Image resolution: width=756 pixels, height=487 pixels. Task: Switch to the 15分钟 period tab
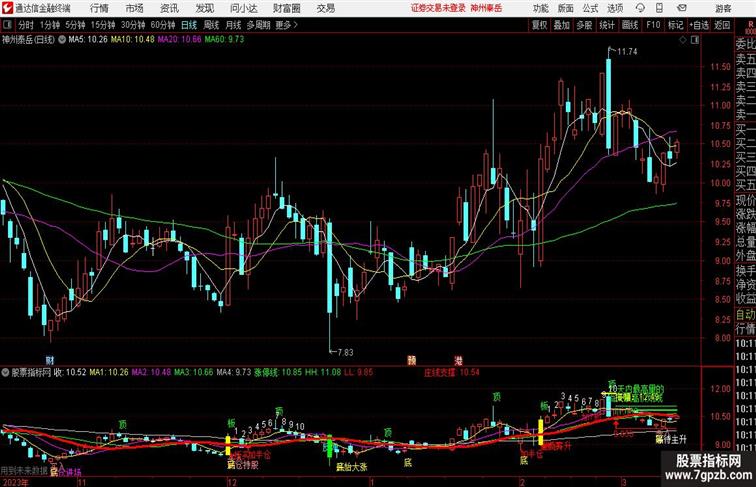103,25
